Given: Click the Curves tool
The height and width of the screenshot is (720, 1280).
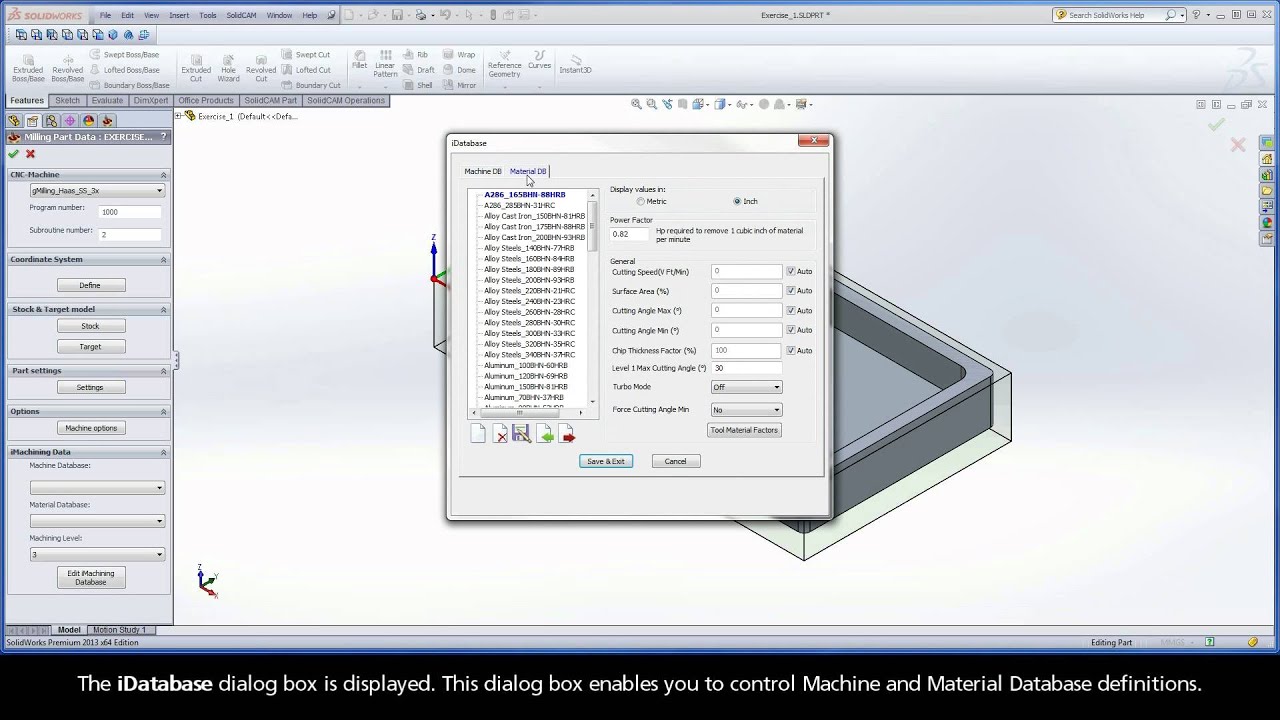Looking at the screenshot, I should tap(540, 61).
